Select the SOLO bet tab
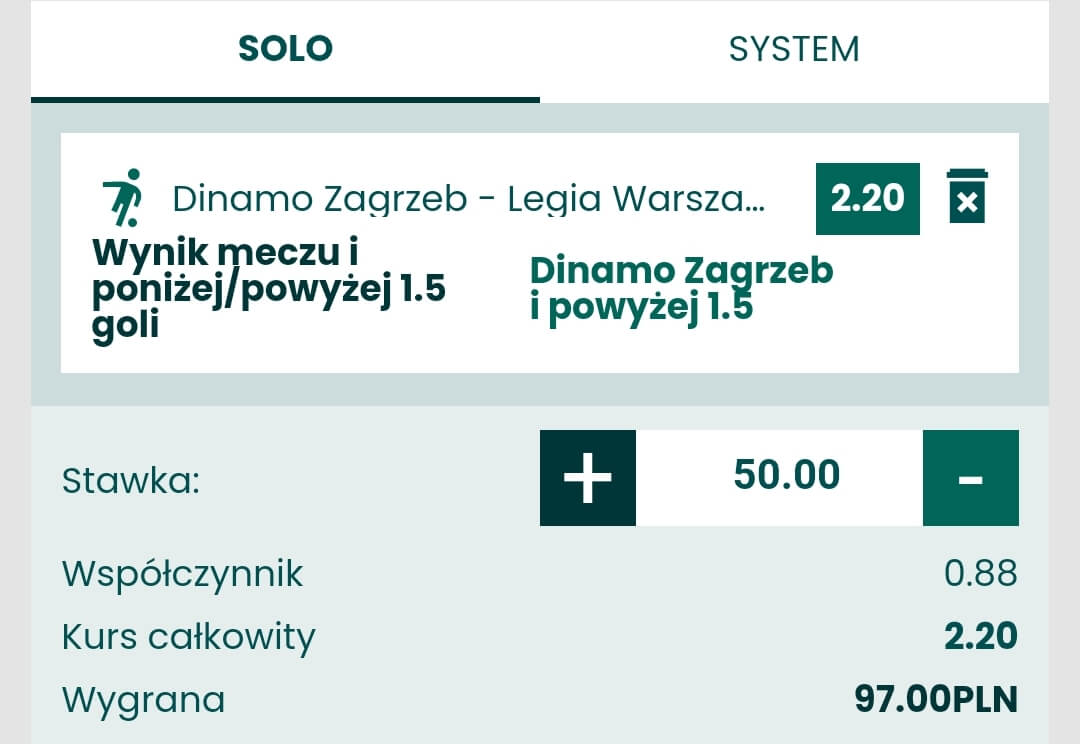The height and width of the screenshot is (744, 1080). pyautogui.click(x=285, y=49)
